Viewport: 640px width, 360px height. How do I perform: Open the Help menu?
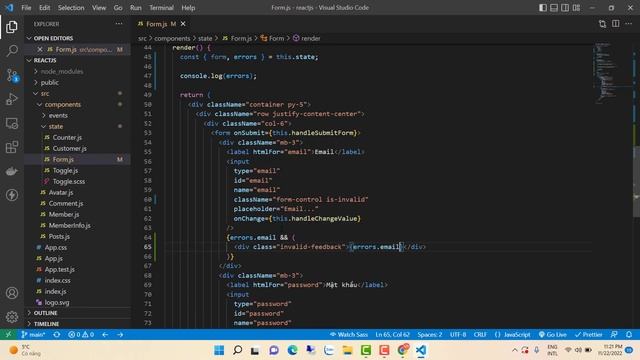point(188,8)
